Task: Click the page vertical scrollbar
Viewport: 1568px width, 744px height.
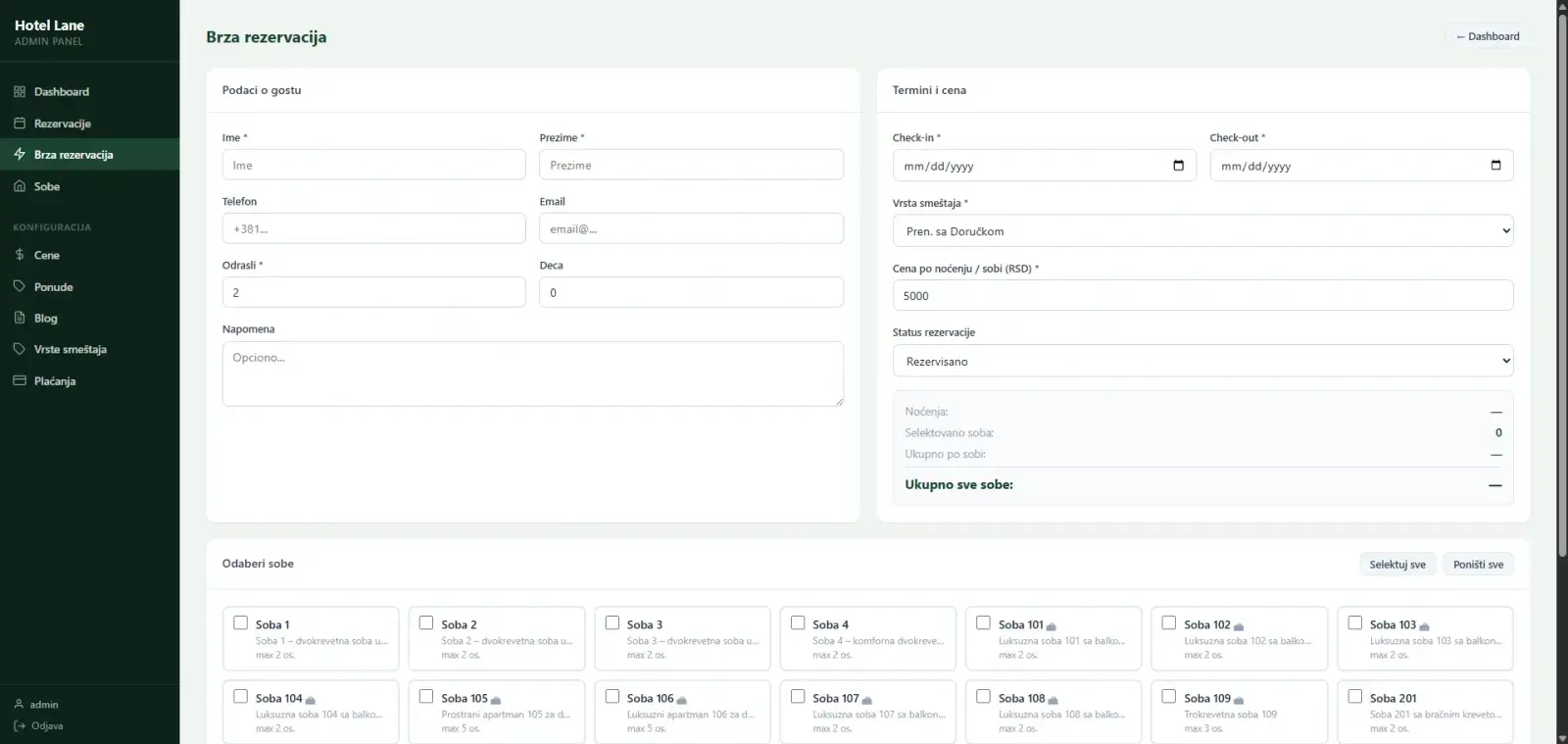Action: 1562,284
